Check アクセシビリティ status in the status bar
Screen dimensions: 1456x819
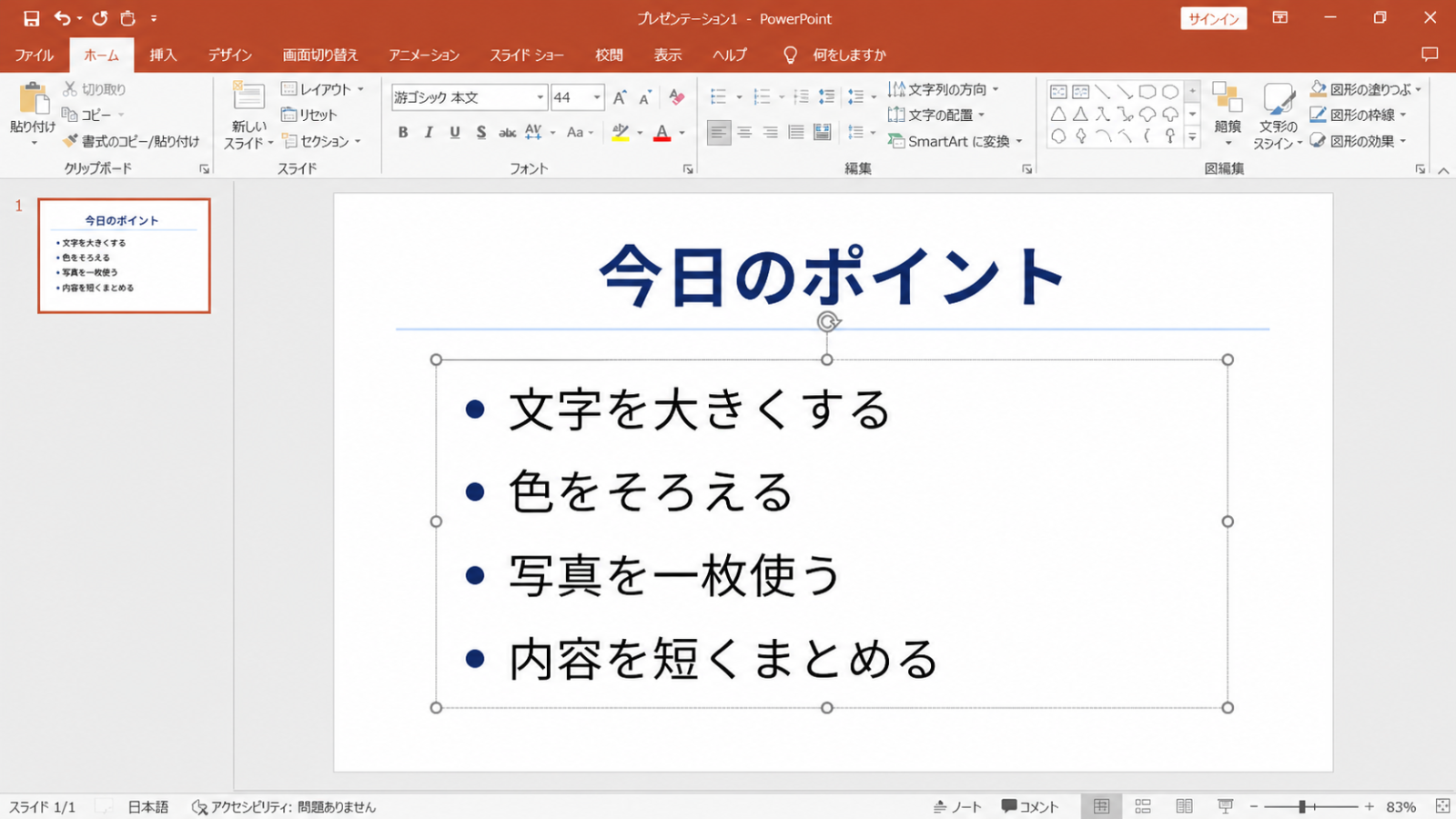coord(284,806)
